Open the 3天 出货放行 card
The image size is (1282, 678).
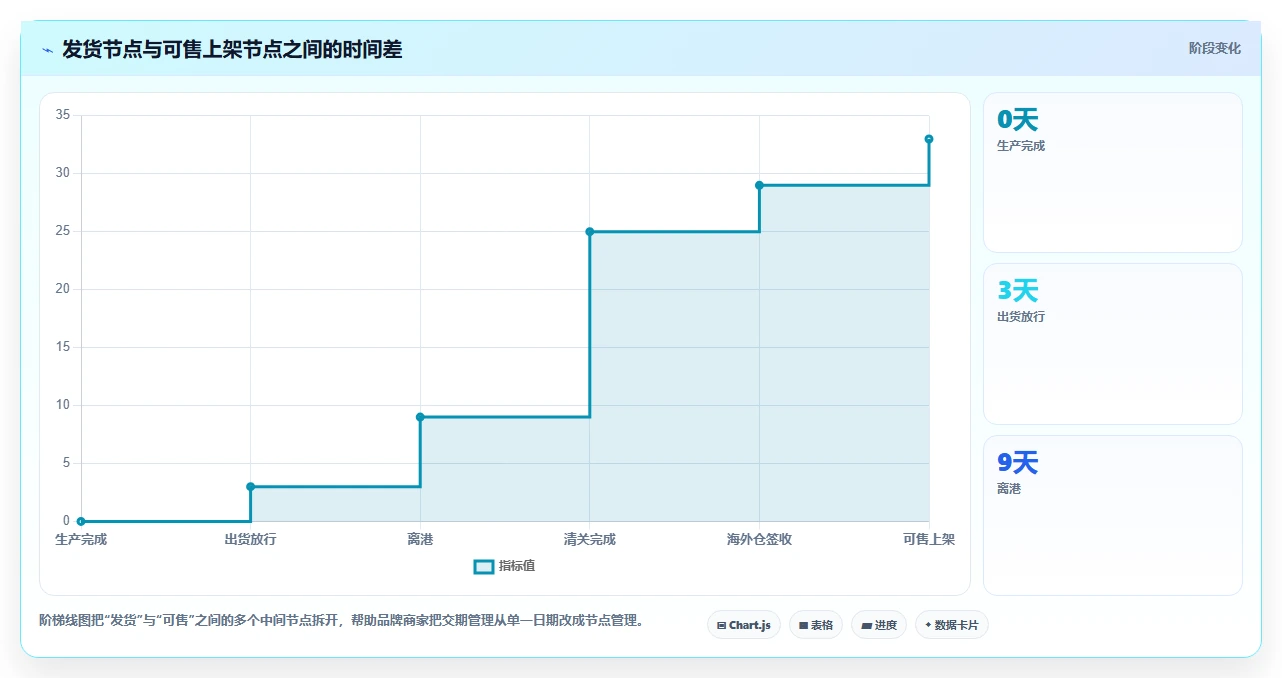1113,344
